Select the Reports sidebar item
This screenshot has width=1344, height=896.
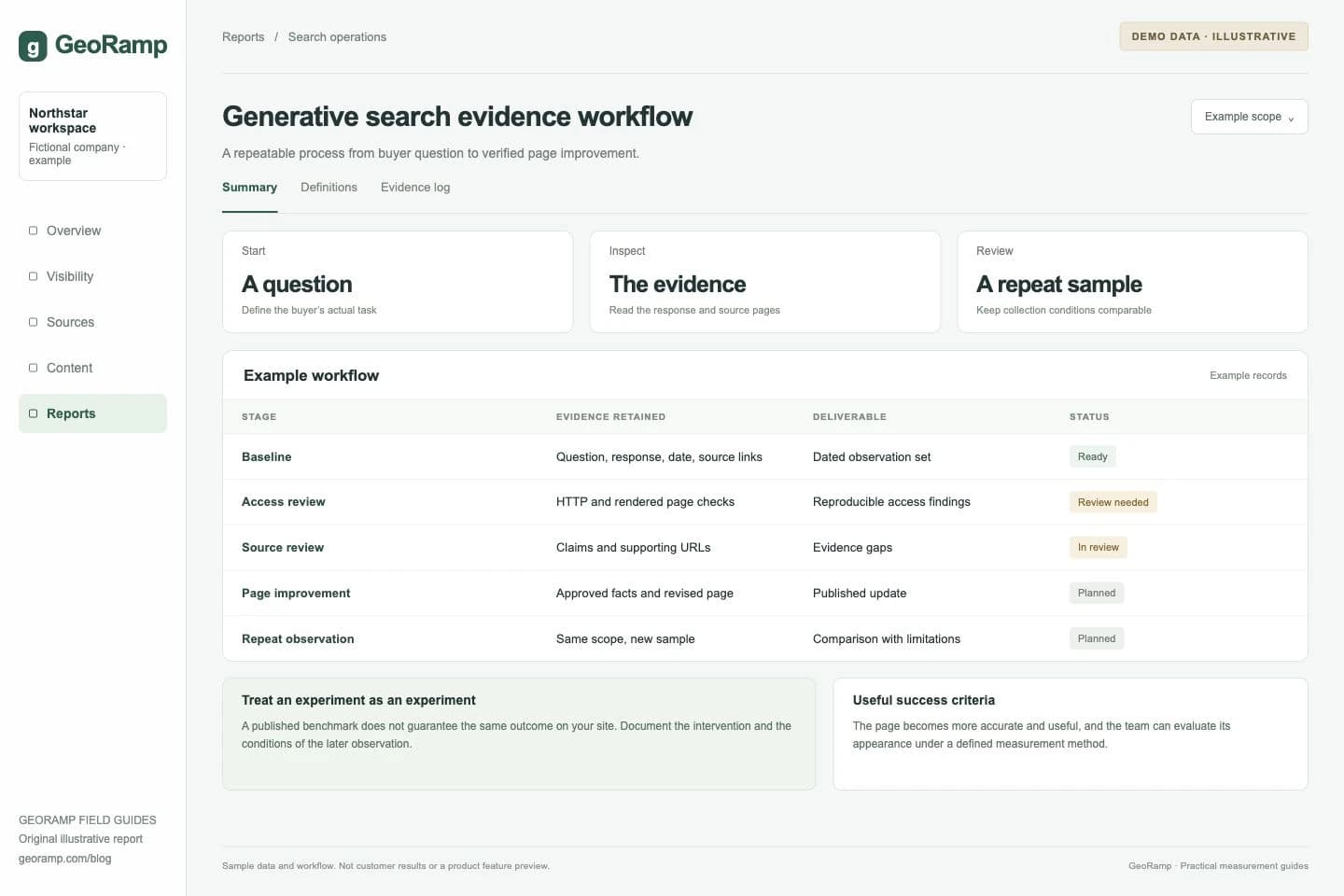pyautogui.click(x=92, y=413)
